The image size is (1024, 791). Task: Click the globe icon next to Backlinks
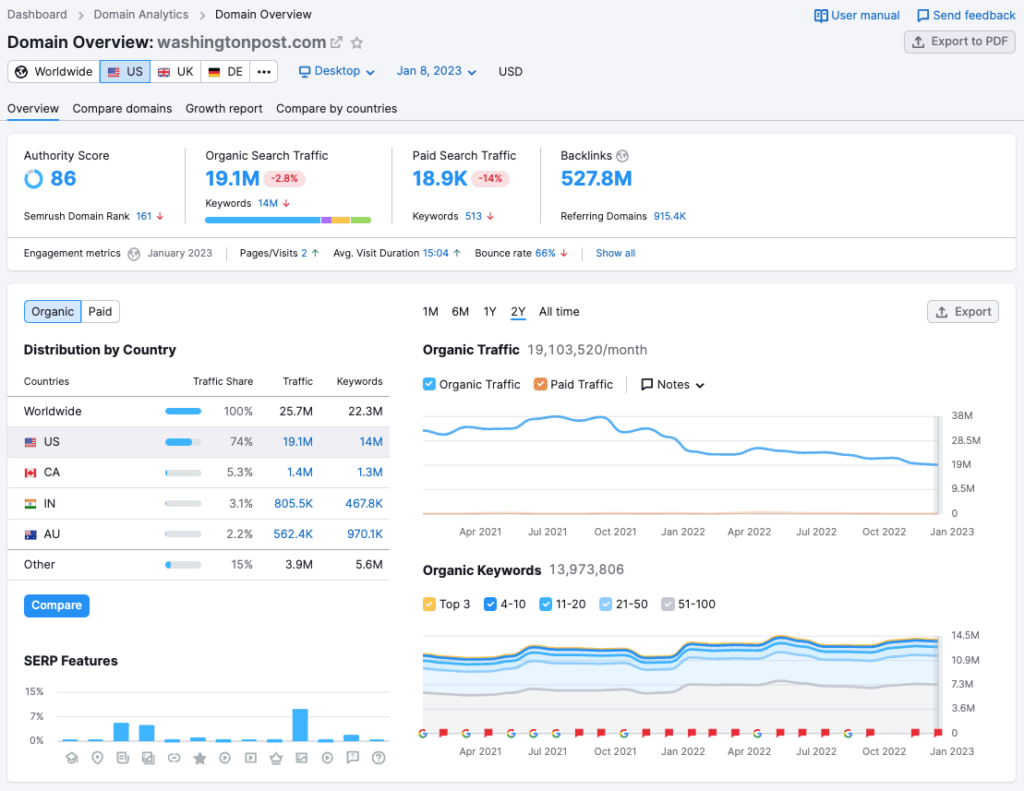[622, 155]
